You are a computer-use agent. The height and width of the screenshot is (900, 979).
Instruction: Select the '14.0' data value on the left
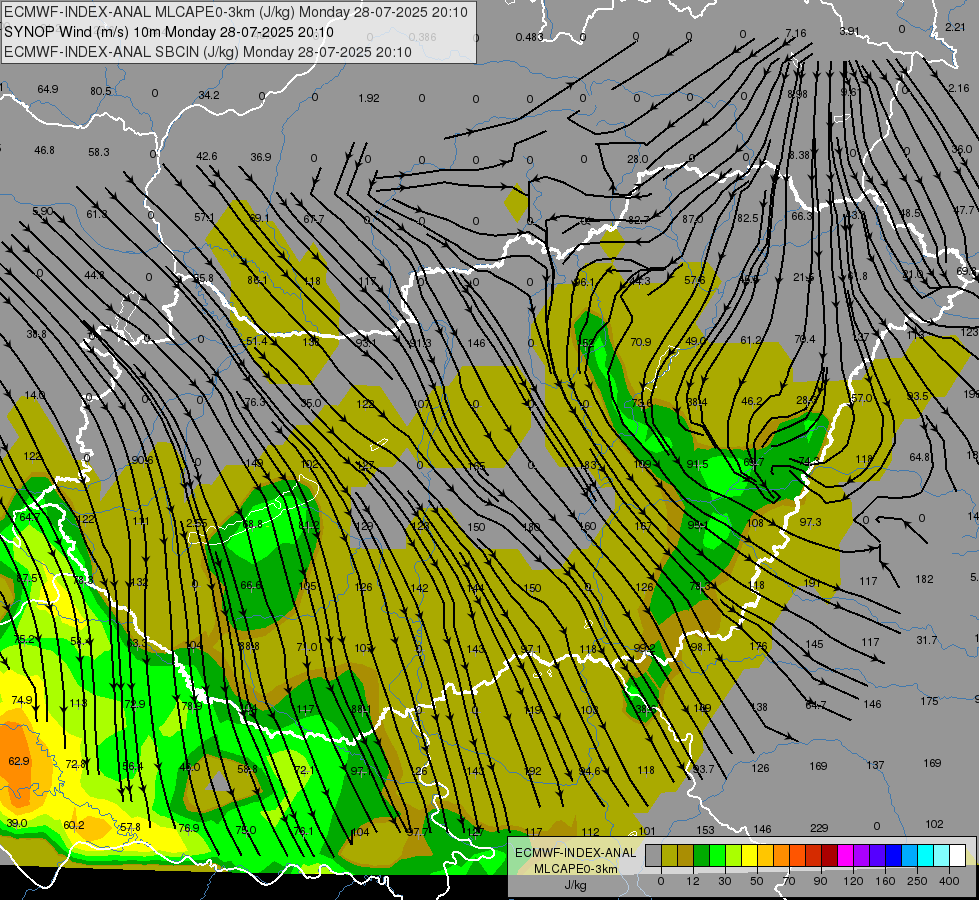pos(35,395)
